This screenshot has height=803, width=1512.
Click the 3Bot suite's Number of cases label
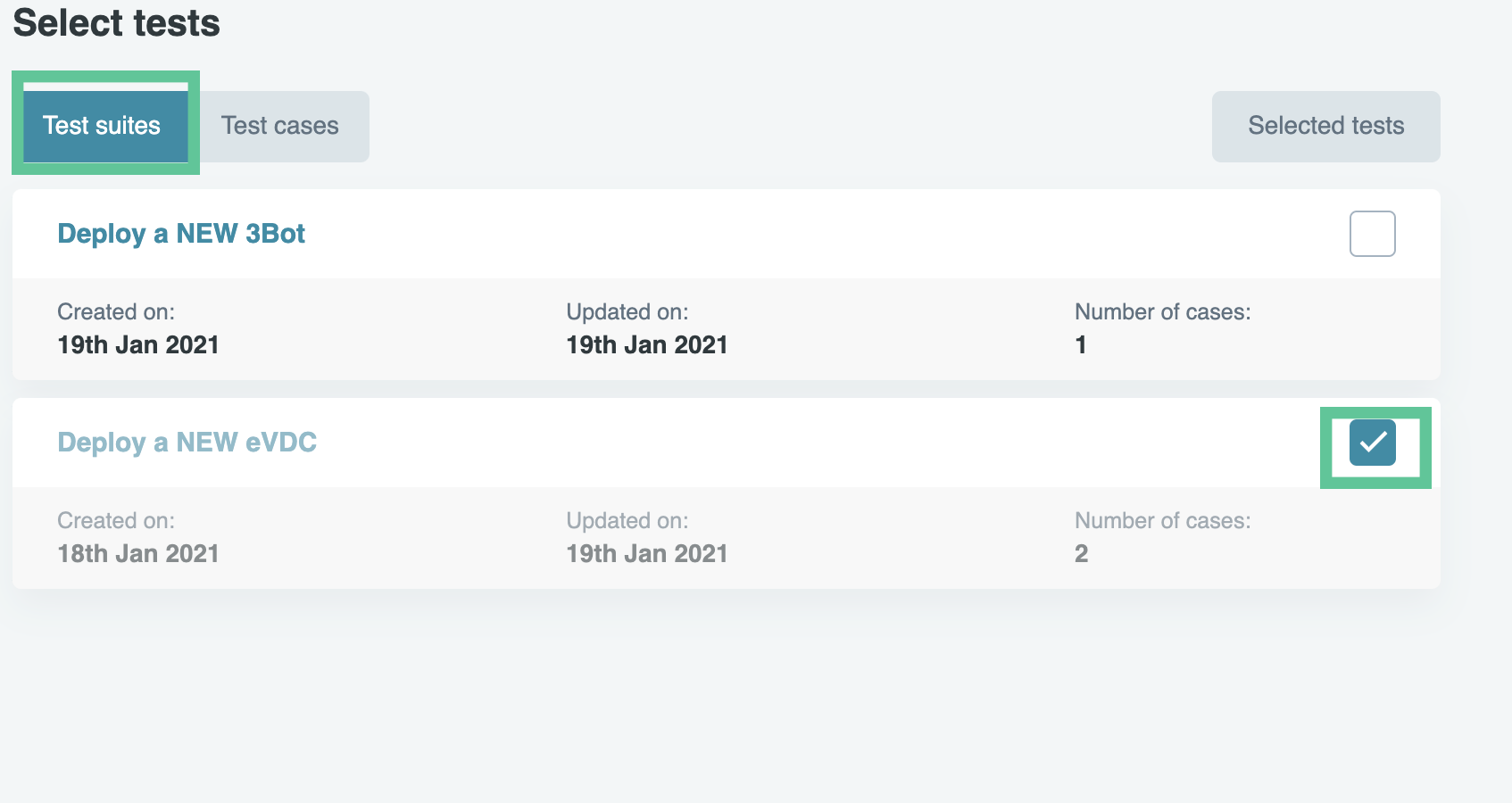click(x=1162, y=311)
